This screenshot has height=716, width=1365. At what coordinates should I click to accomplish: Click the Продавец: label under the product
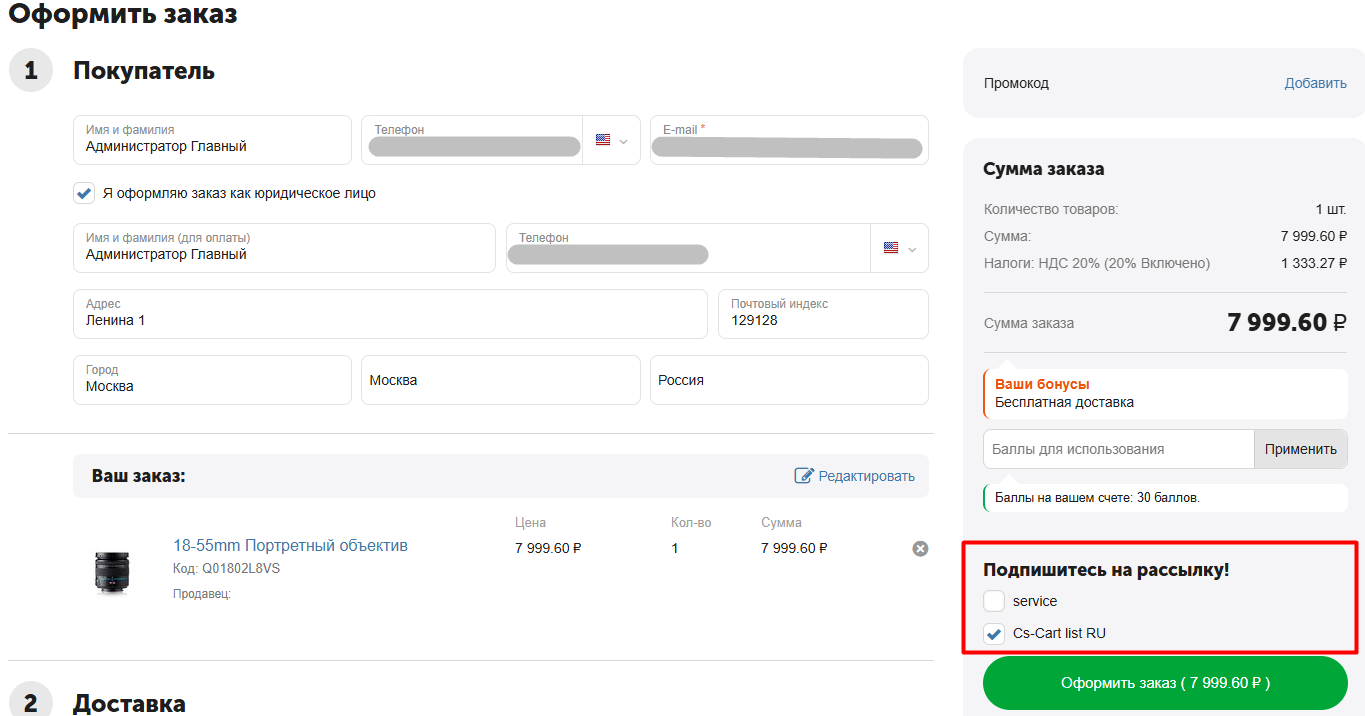pos(202,594)
